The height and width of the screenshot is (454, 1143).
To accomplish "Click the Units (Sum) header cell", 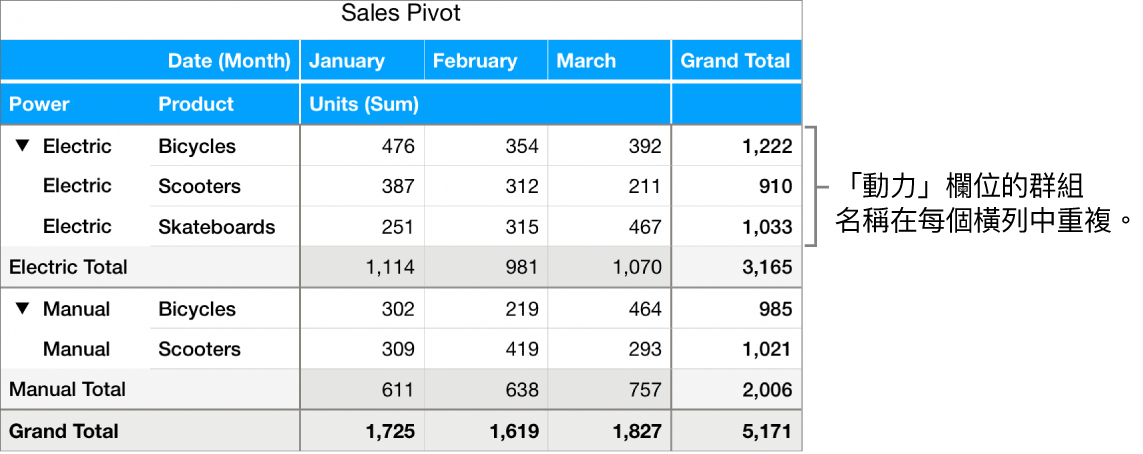I will (364, 104).
